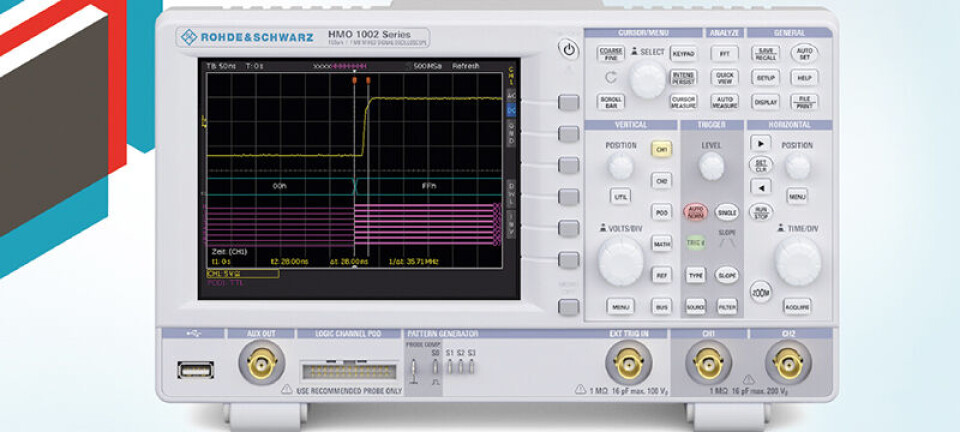Open the ACQUIRE button

[797, 306]
